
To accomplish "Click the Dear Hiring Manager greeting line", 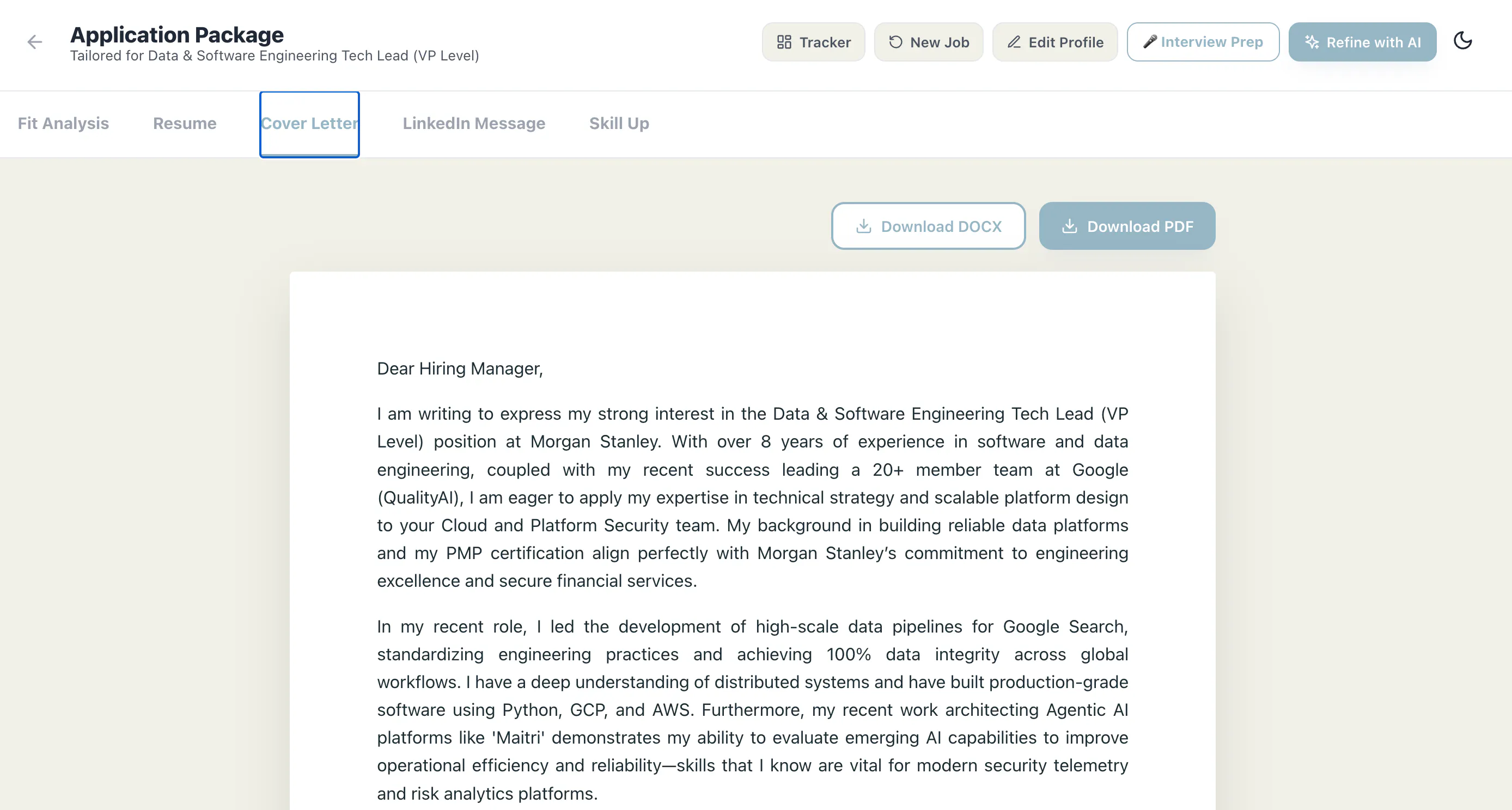I will 460,369.
